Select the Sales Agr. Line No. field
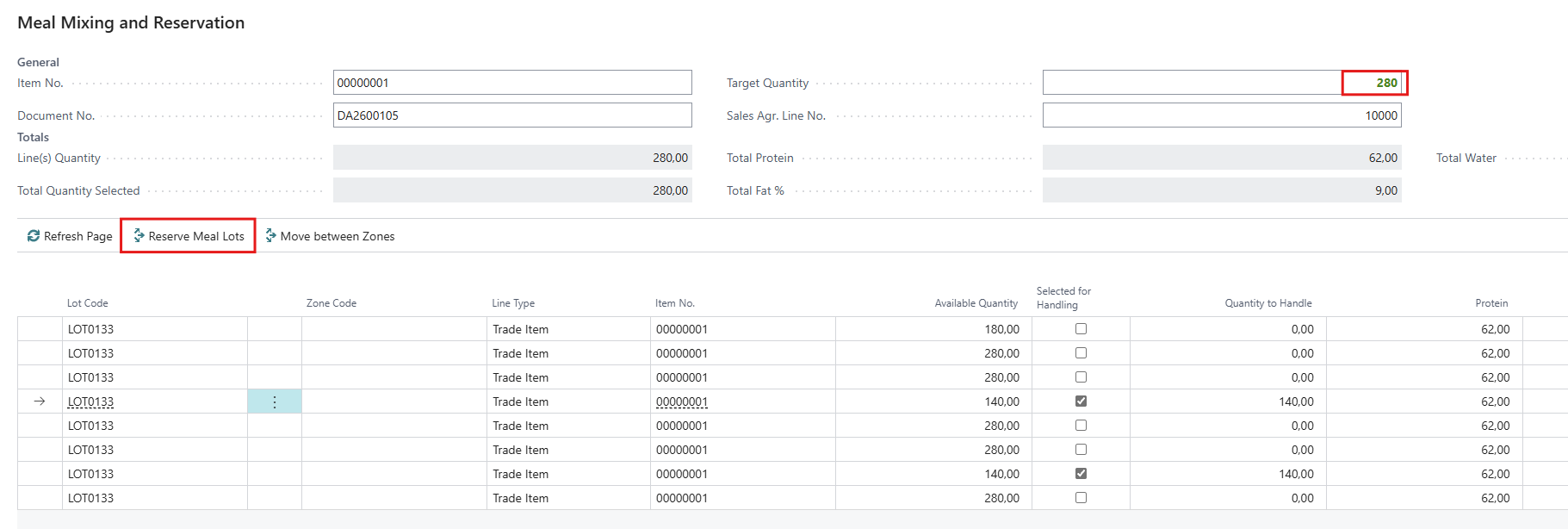Viewport: 1568px width, 529px height. click(x=1222, y=115)
